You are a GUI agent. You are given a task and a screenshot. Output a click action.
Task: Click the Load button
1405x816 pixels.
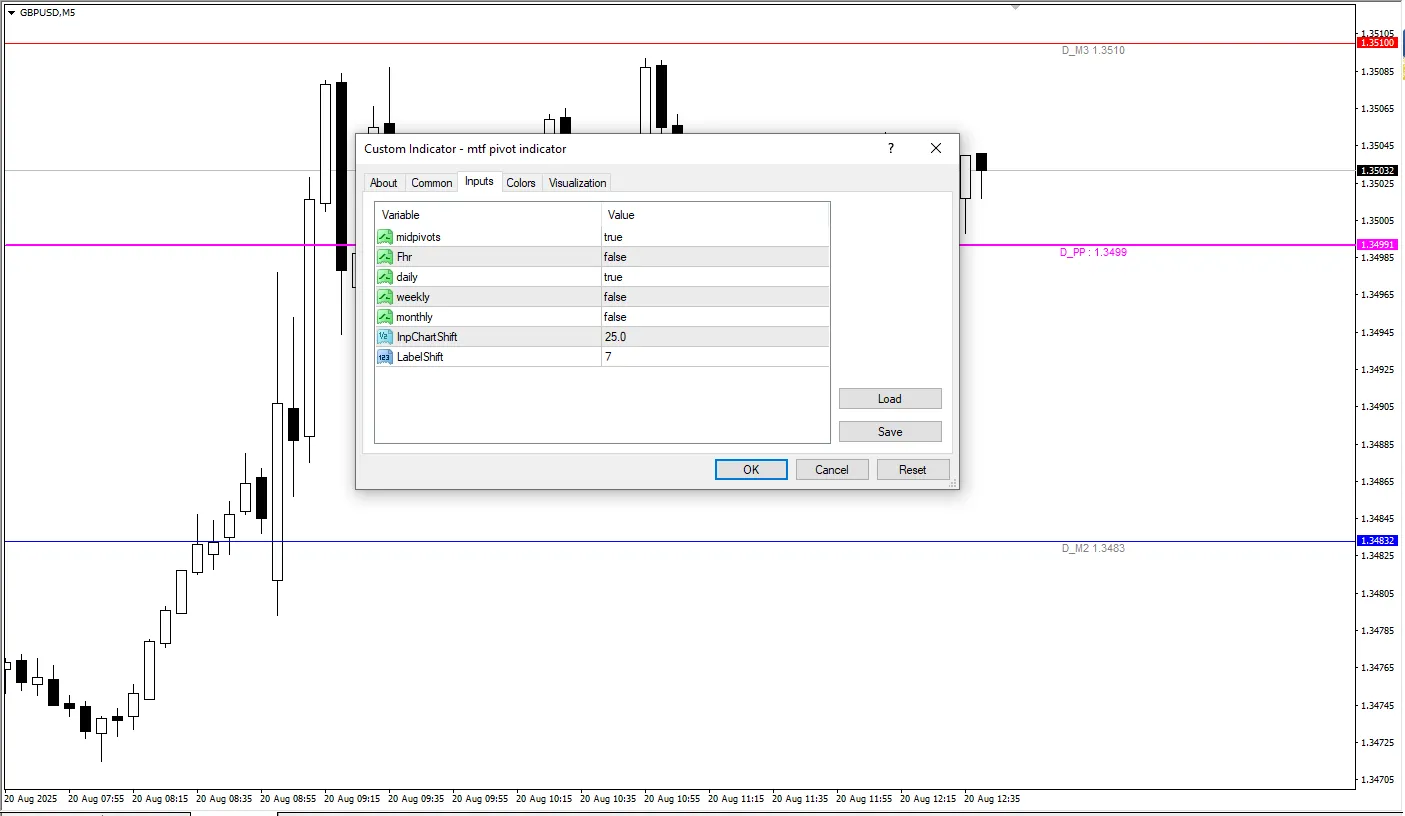coord(889,399)
